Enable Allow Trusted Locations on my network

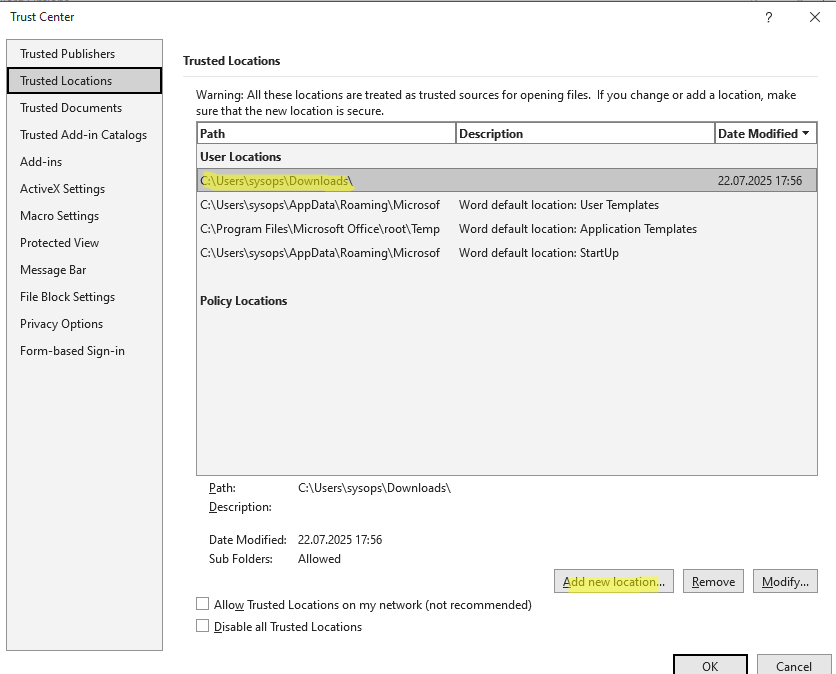tap(203, 604)
